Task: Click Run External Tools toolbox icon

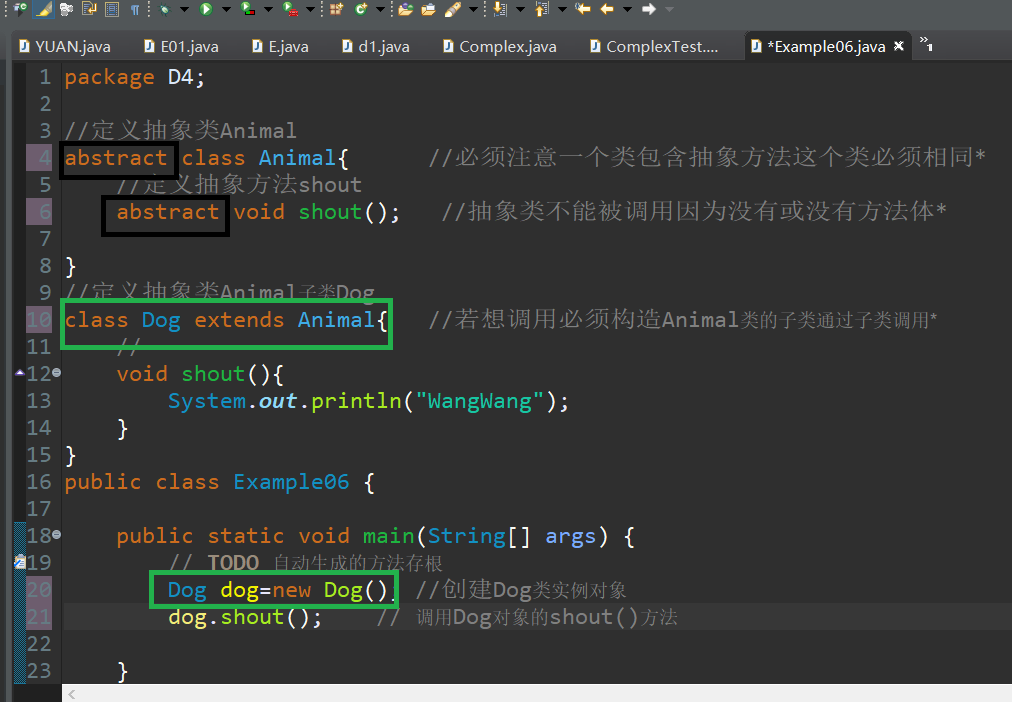Action: 290,9
